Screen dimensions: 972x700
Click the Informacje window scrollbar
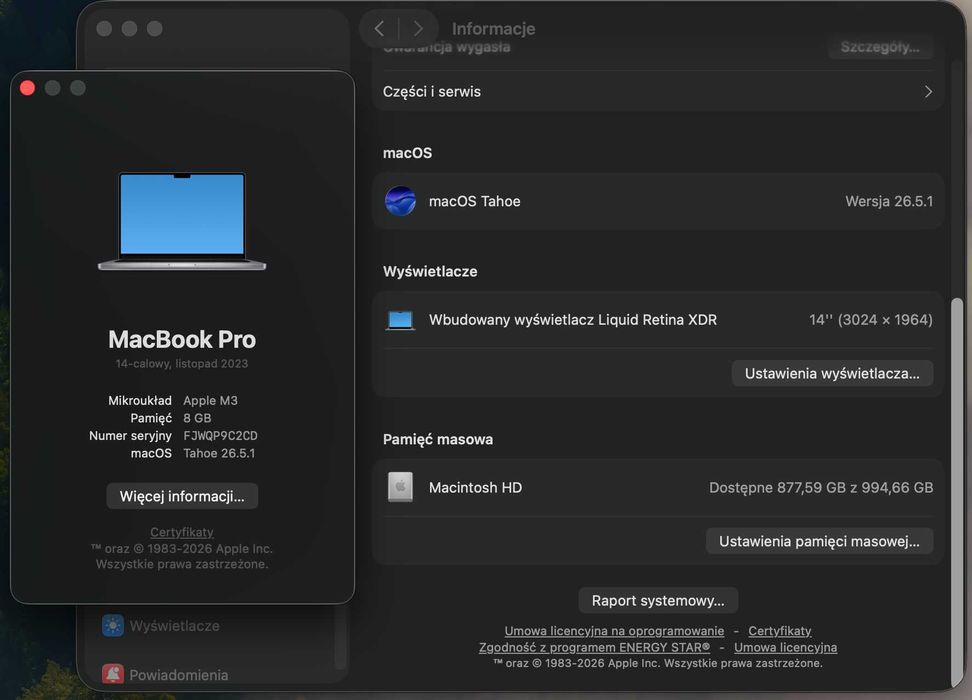(x=957, y=492)
